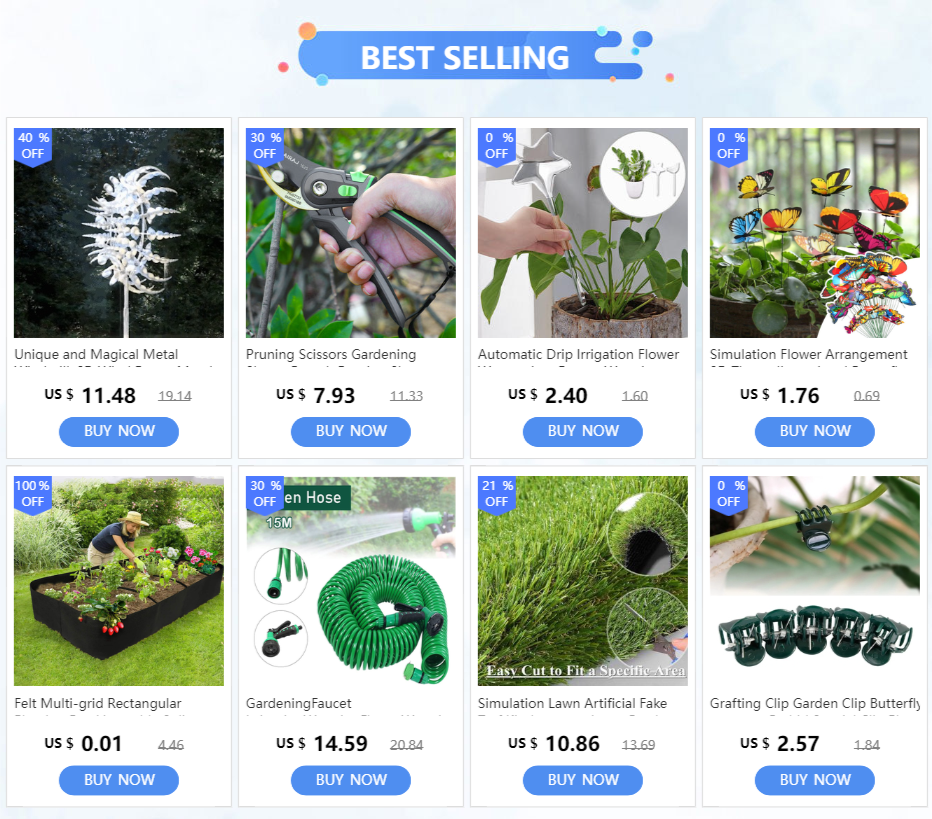Screen dimensions: 932x819
Task: Click BUY NOW under metal windmill
Action: coord(119,431)
